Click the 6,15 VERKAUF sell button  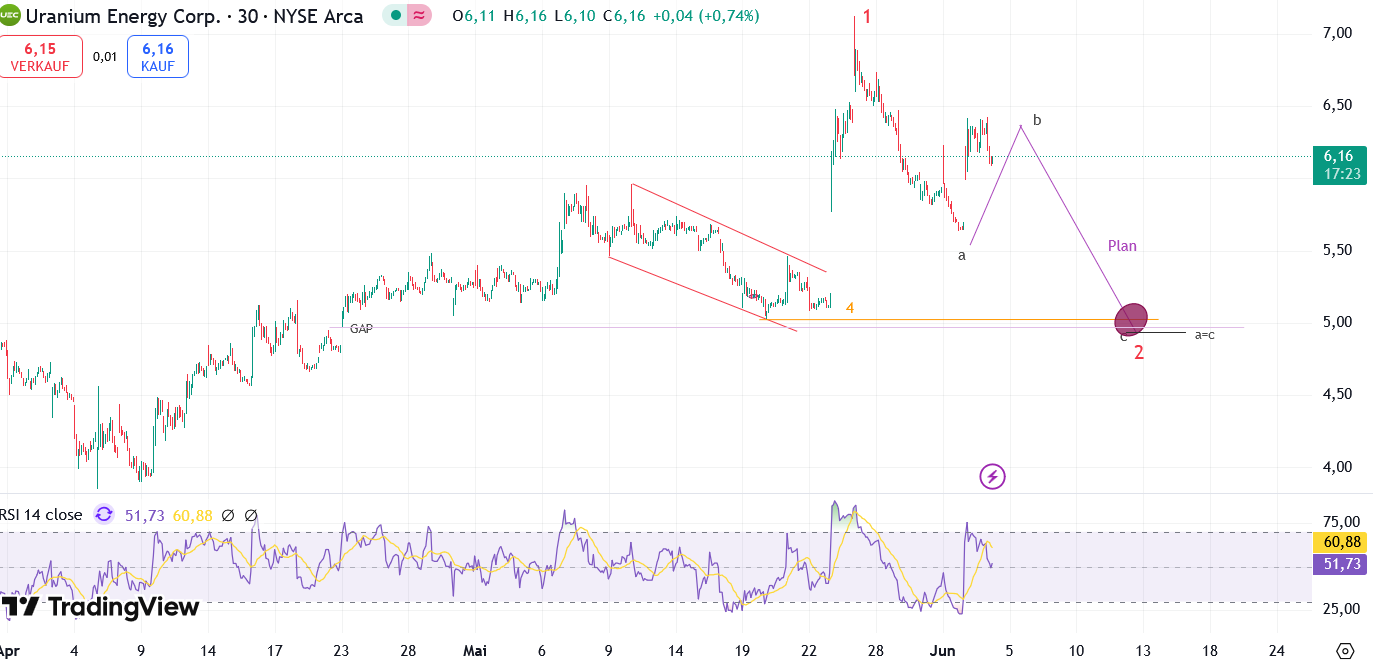(41, 57)
